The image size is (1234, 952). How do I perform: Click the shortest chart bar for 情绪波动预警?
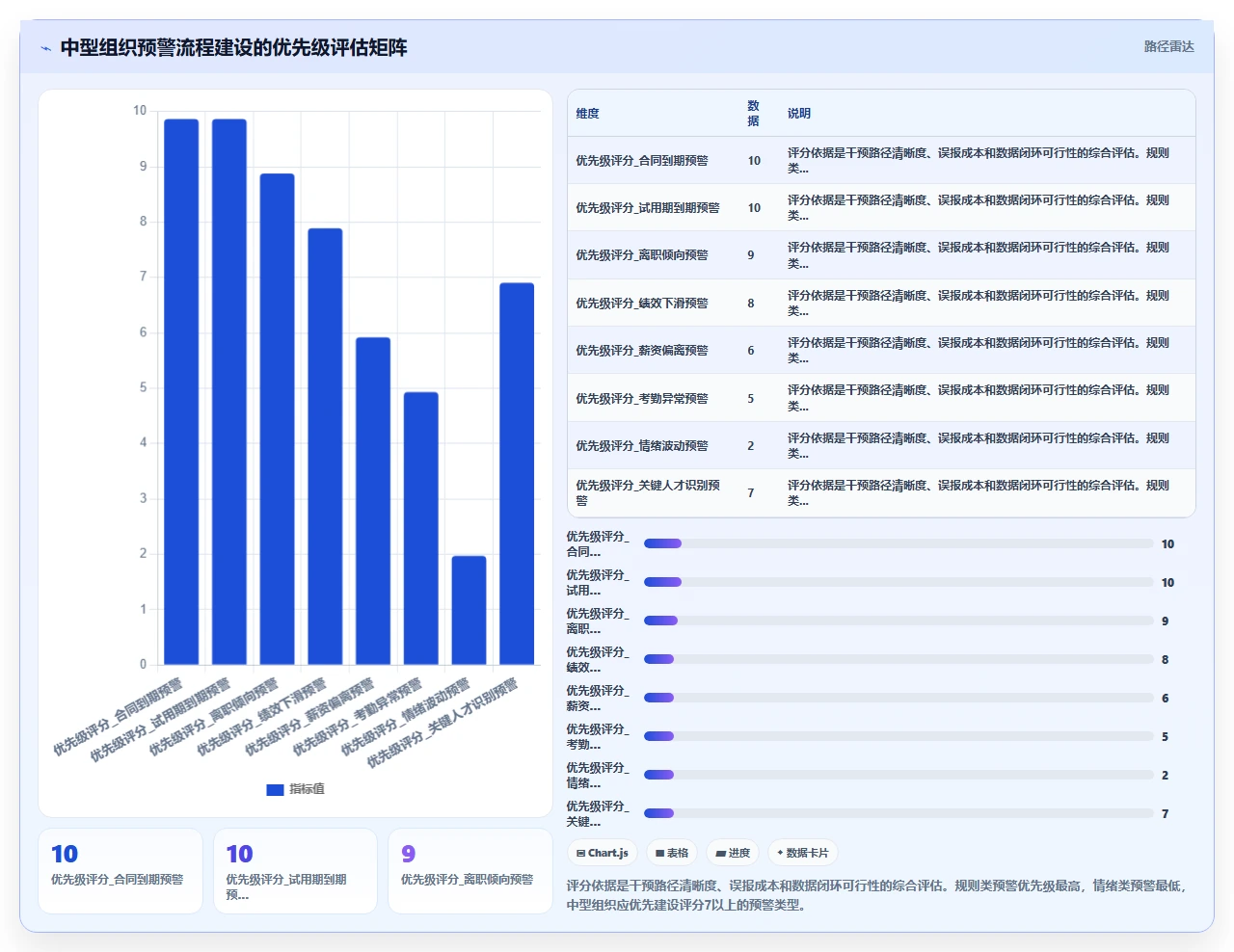click(469, 610)
